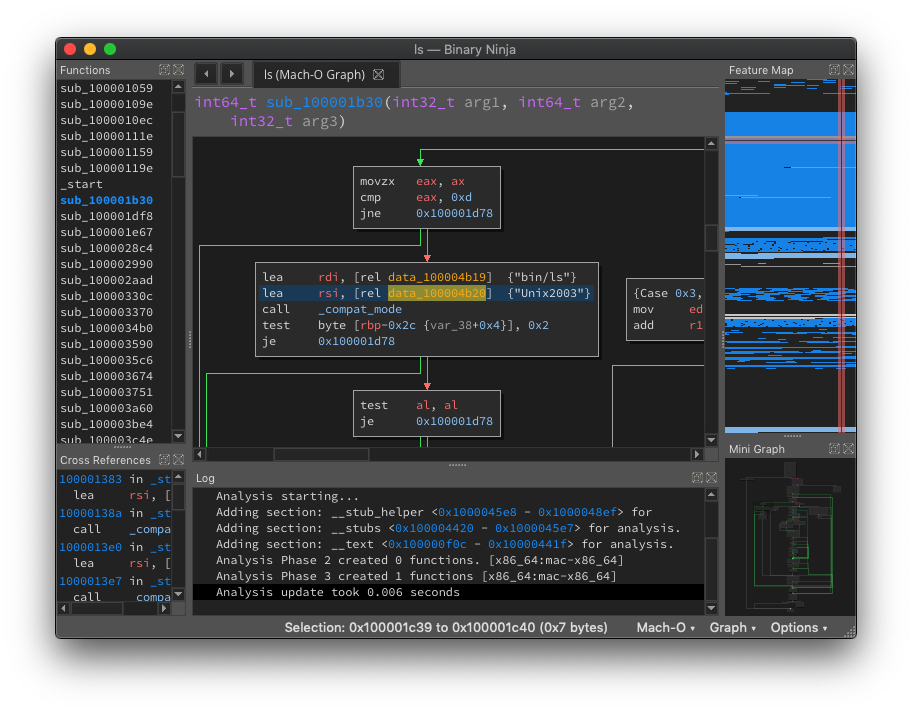
Task: Select _start in the Functions list
Action: [x=81, y=184]
